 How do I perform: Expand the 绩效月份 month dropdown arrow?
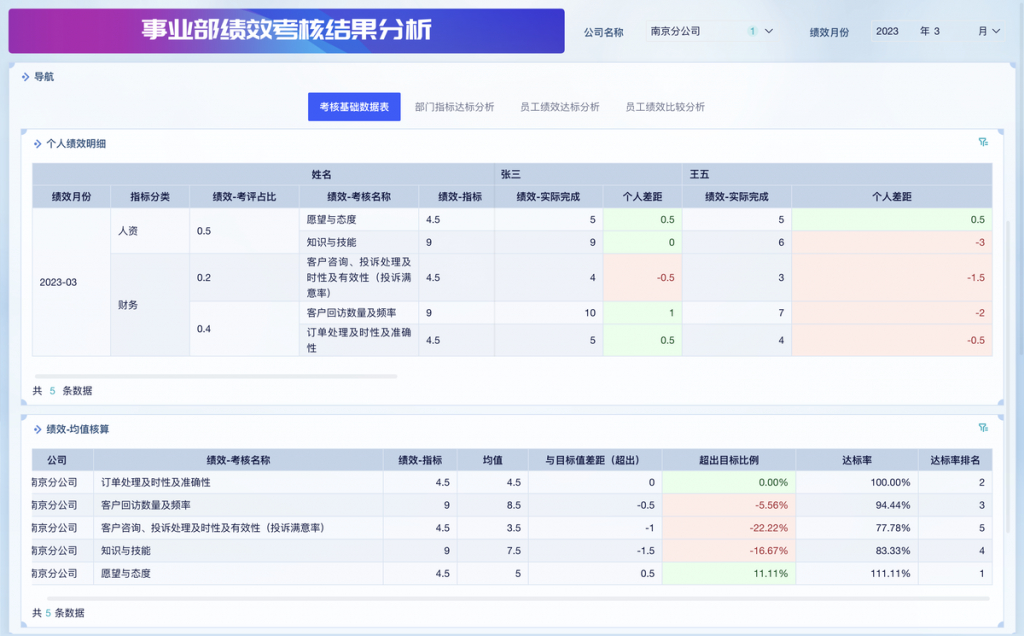[x=995, y=31]
